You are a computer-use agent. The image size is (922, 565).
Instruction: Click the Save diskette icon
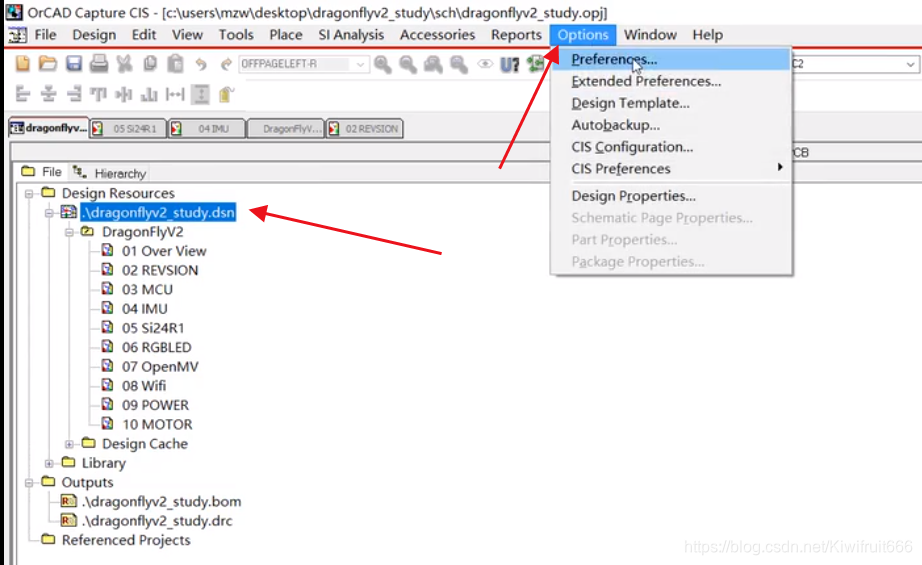73,64
